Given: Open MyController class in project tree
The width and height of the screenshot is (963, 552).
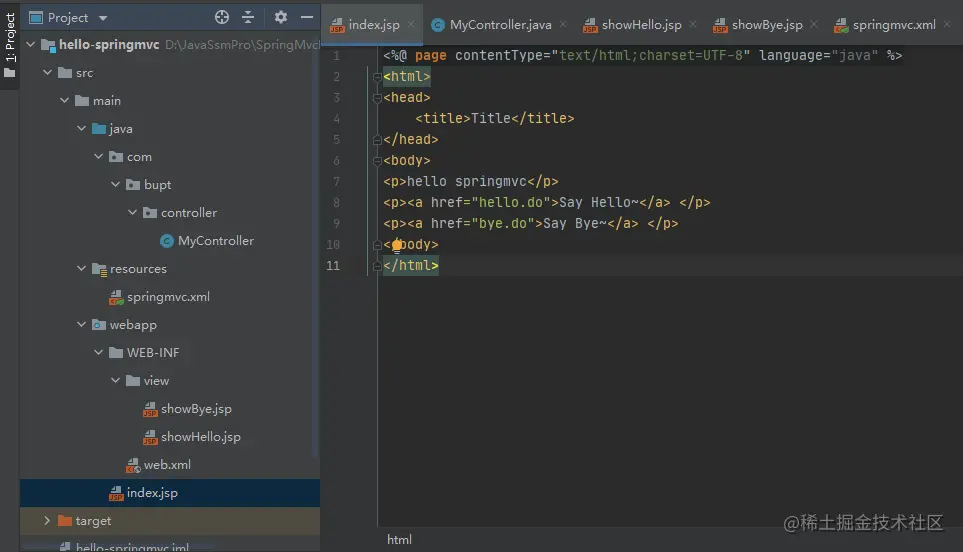Looking at the screenshot, I should [x=215, y=241].
